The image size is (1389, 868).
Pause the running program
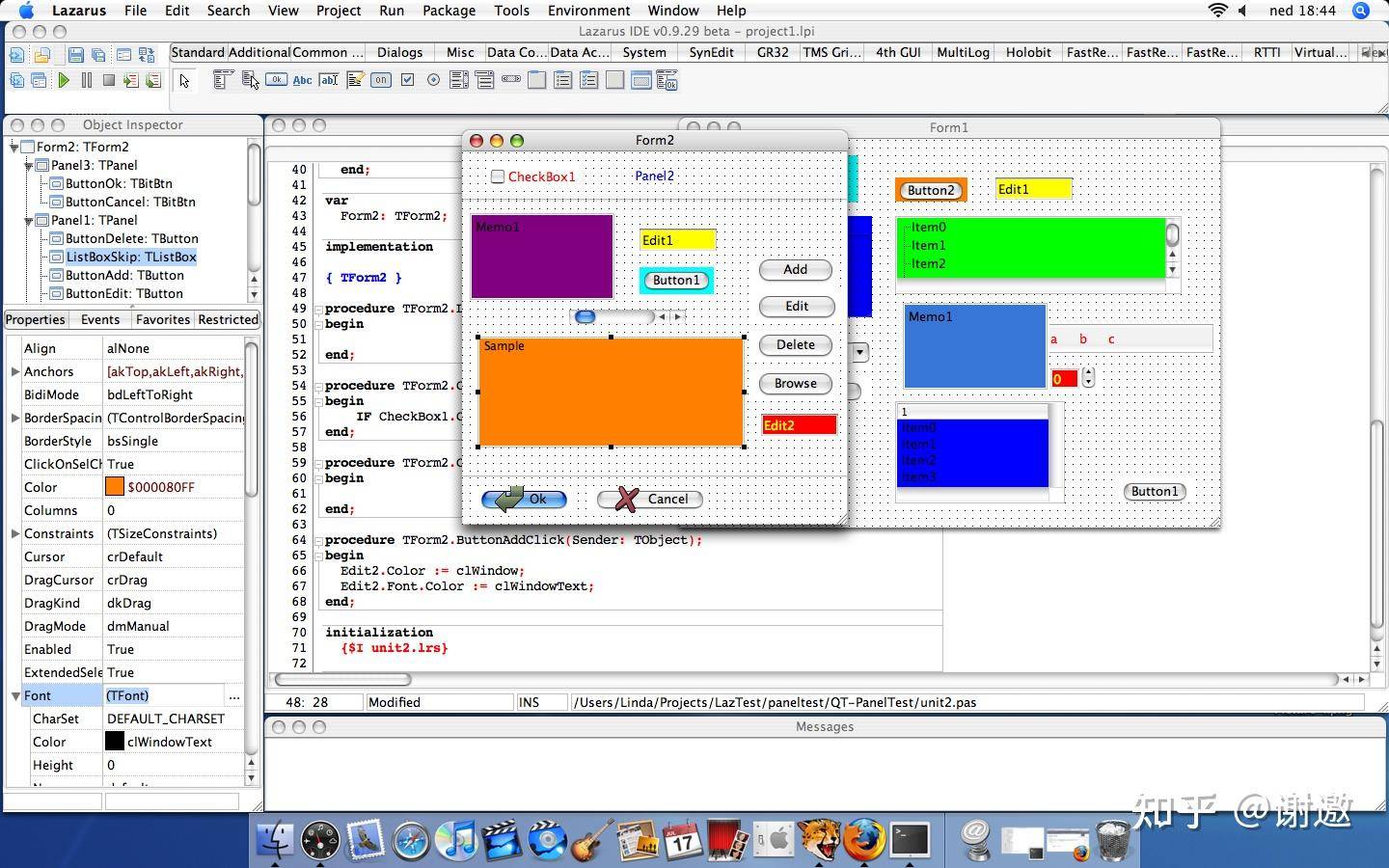coord(87,81)
